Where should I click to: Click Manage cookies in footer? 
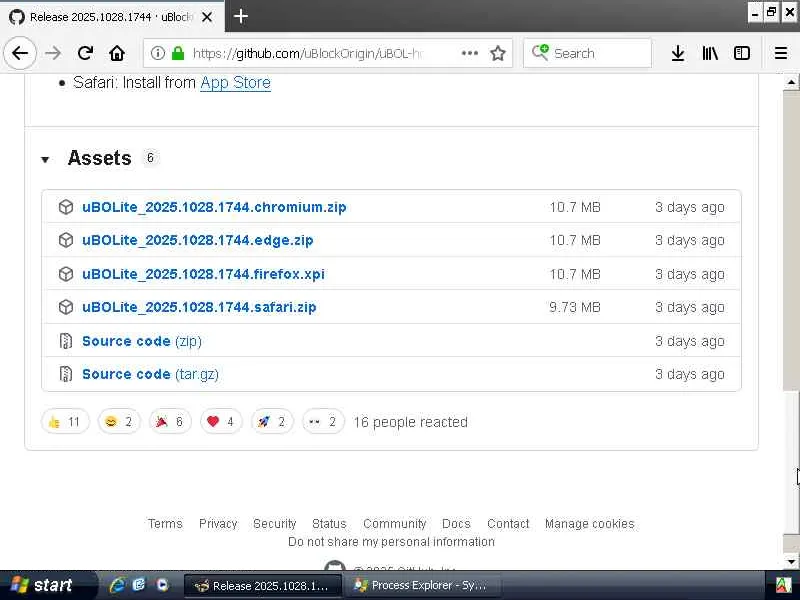pos(589,523)
